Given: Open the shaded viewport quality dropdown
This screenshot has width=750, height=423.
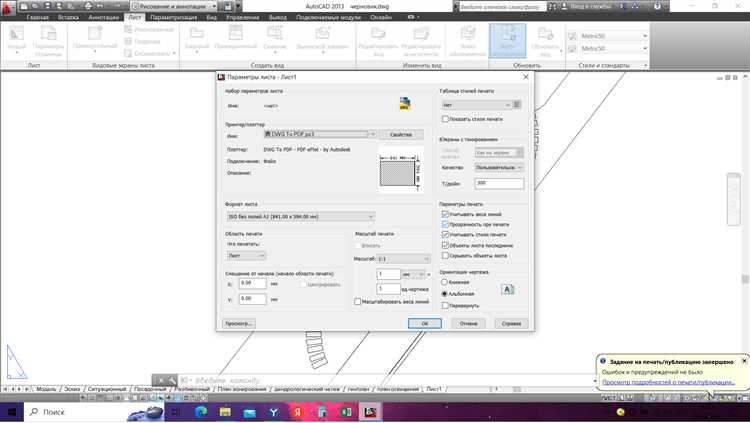Looking at the screenshot, I should click(499, 167).
